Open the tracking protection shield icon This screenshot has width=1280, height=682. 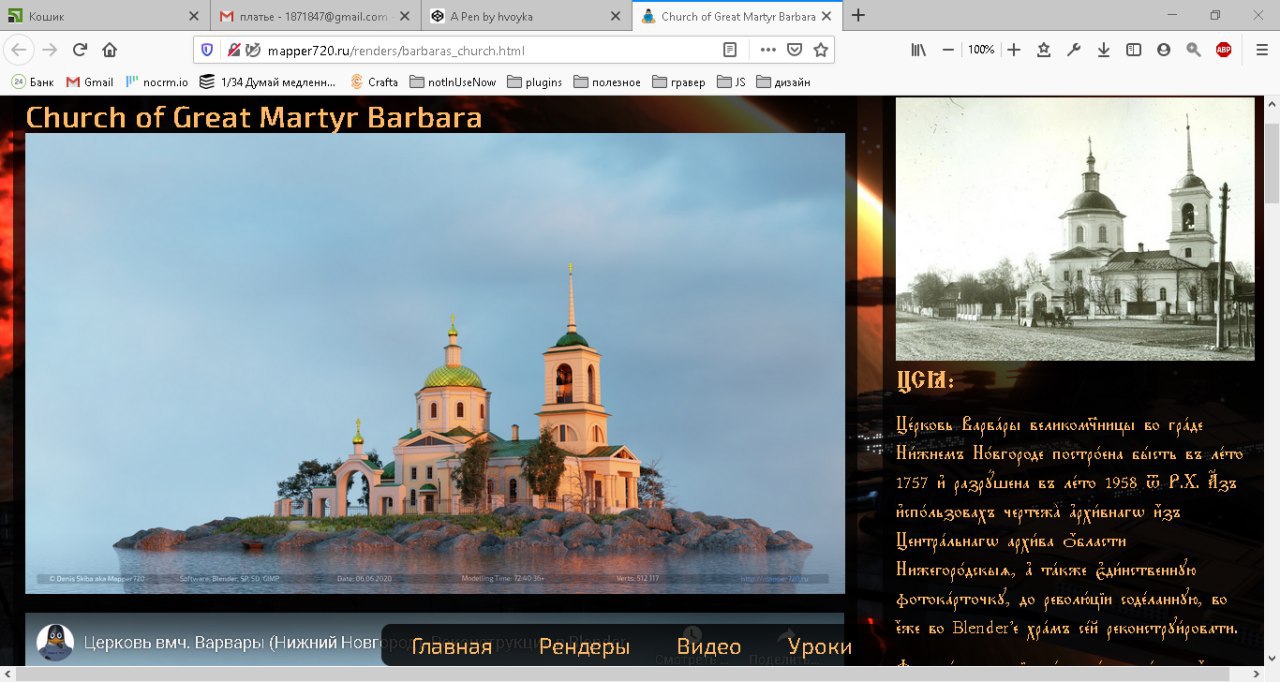[207, 50]
